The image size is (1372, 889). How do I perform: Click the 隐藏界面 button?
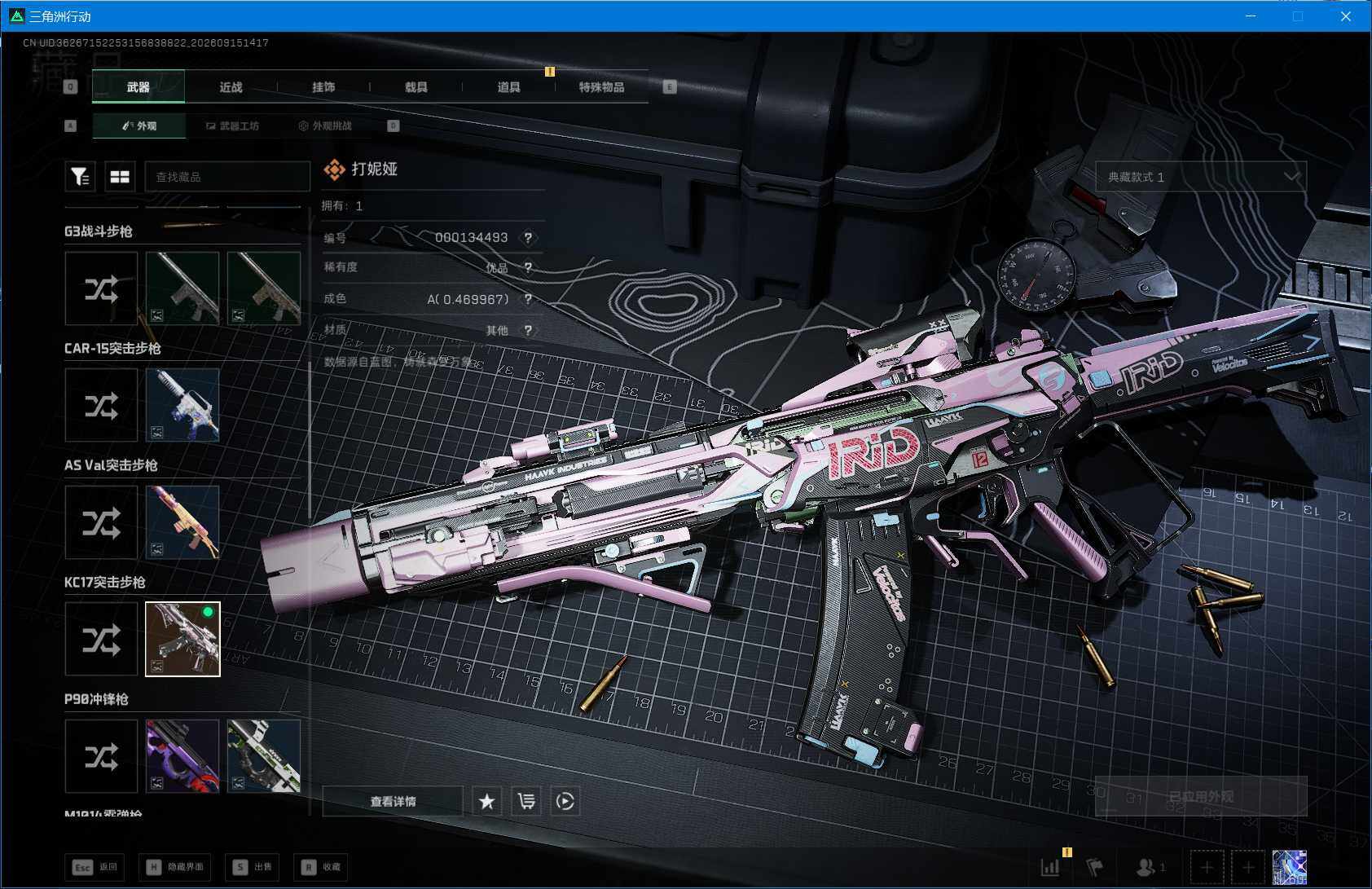click(x=176, y=867)
